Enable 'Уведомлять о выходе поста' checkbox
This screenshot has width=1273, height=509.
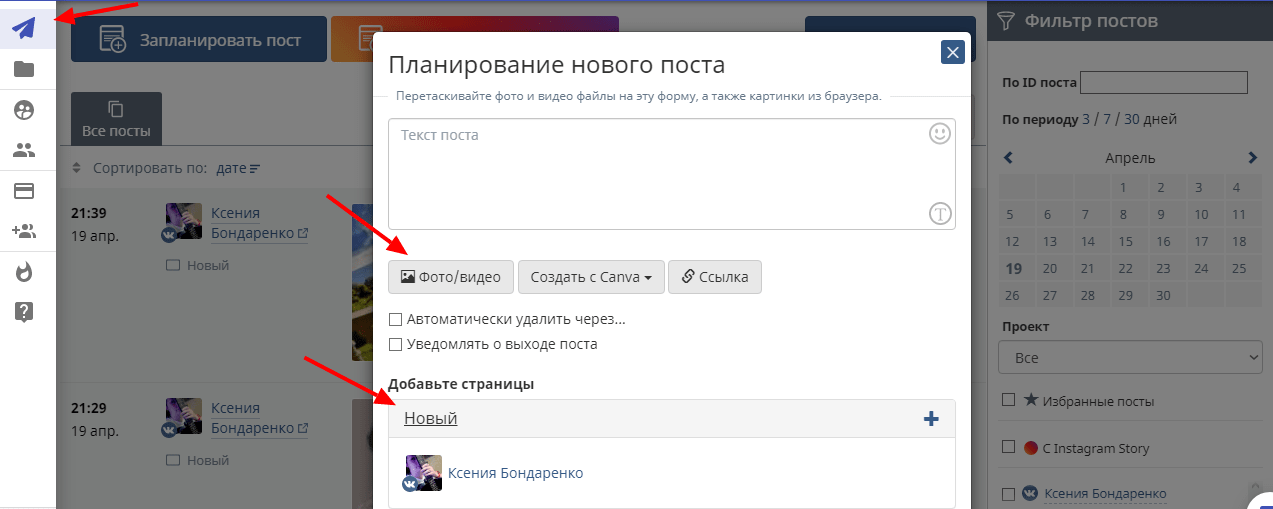point(395,344)
